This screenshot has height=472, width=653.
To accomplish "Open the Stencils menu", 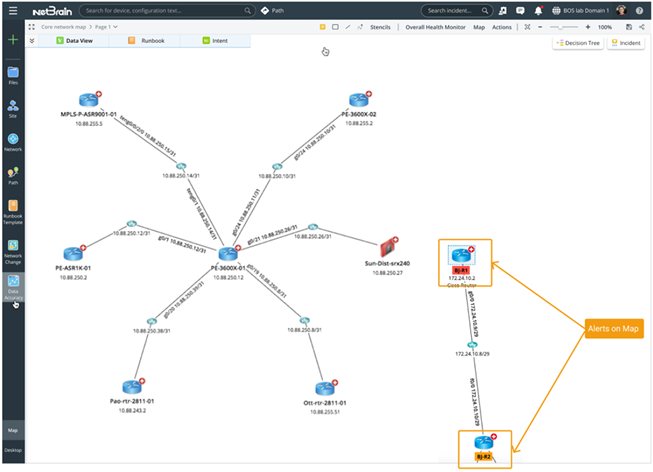I will click(x=380, y=27).
